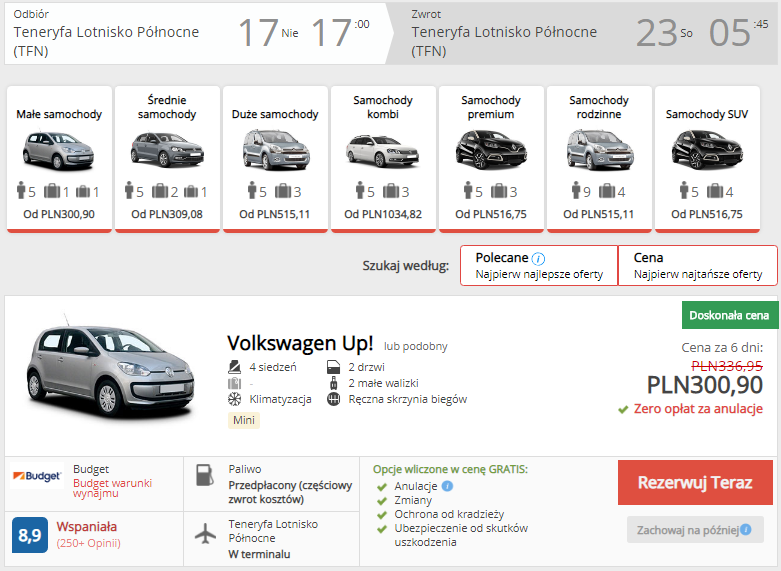Open the 250+ Opinii reviews link
Screen dimensions: 781x571
pos(89,543)
